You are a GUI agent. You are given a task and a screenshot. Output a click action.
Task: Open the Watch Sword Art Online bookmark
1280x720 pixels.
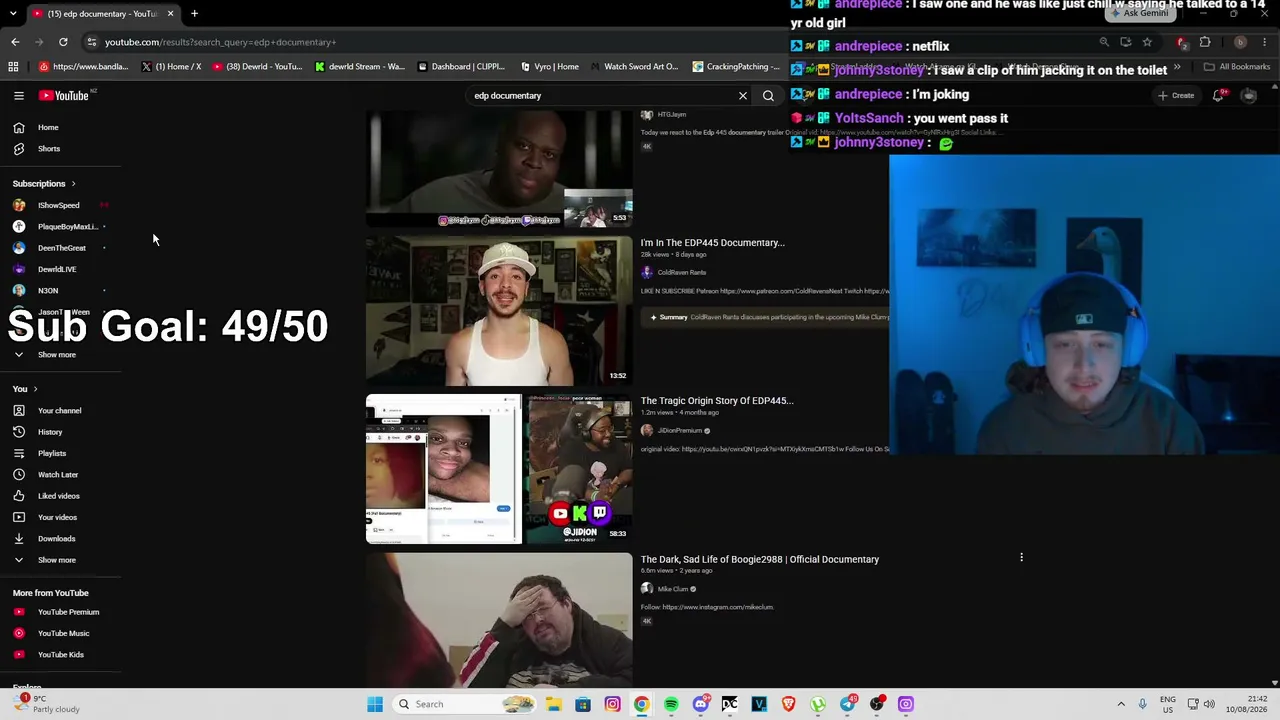click(634, 67)
